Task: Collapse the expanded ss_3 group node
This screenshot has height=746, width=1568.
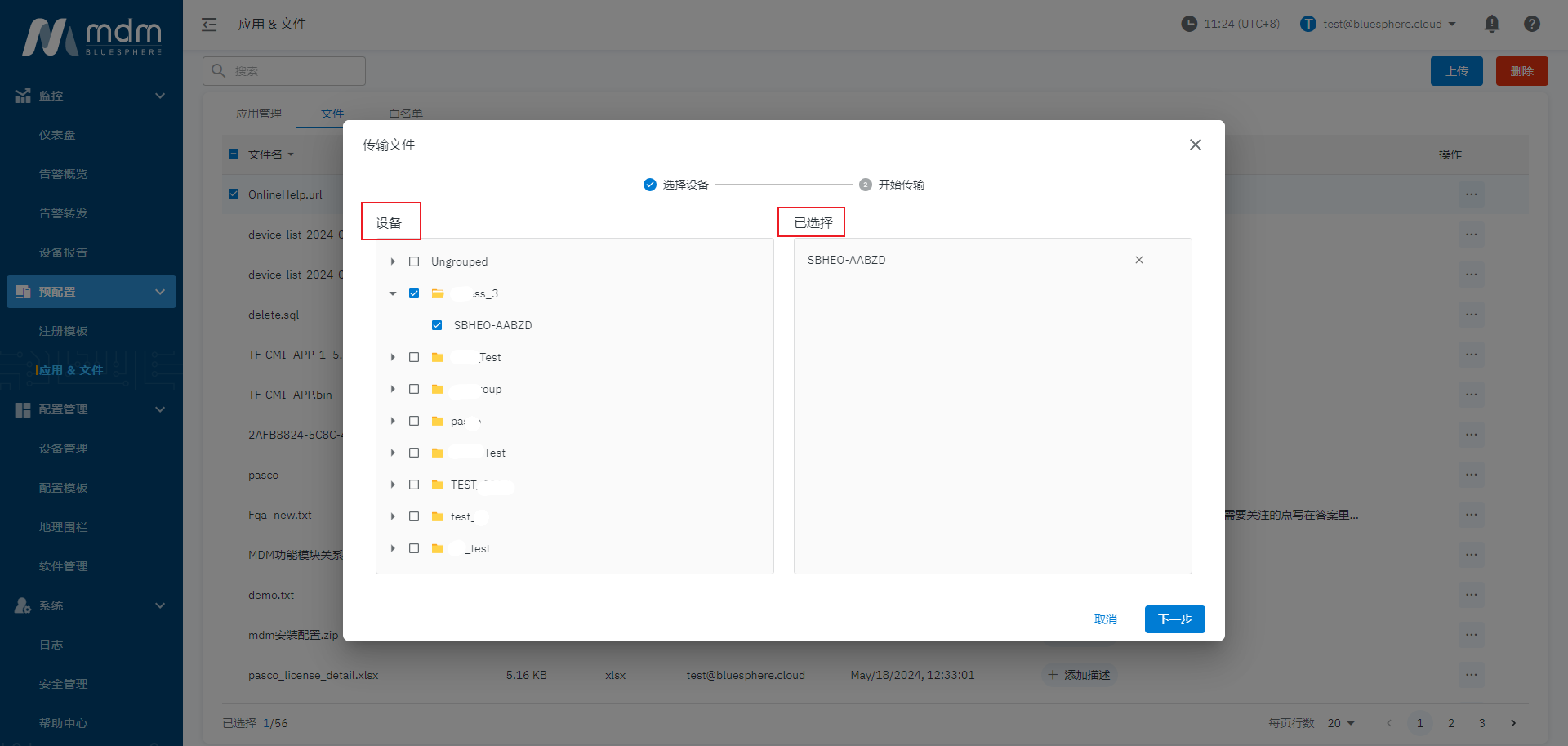Action: pyautogui.click(x=393, y=293)
